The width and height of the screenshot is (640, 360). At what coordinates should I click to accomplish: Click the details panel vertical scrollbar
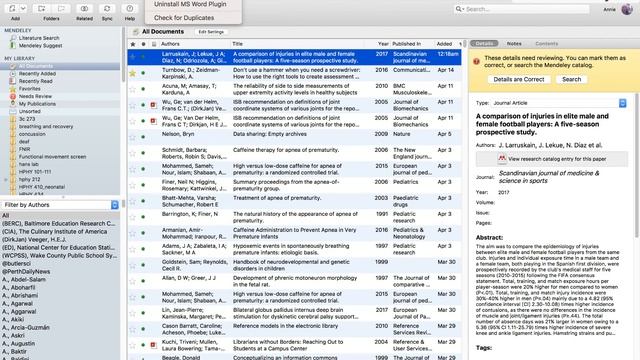tap(636, 165)
